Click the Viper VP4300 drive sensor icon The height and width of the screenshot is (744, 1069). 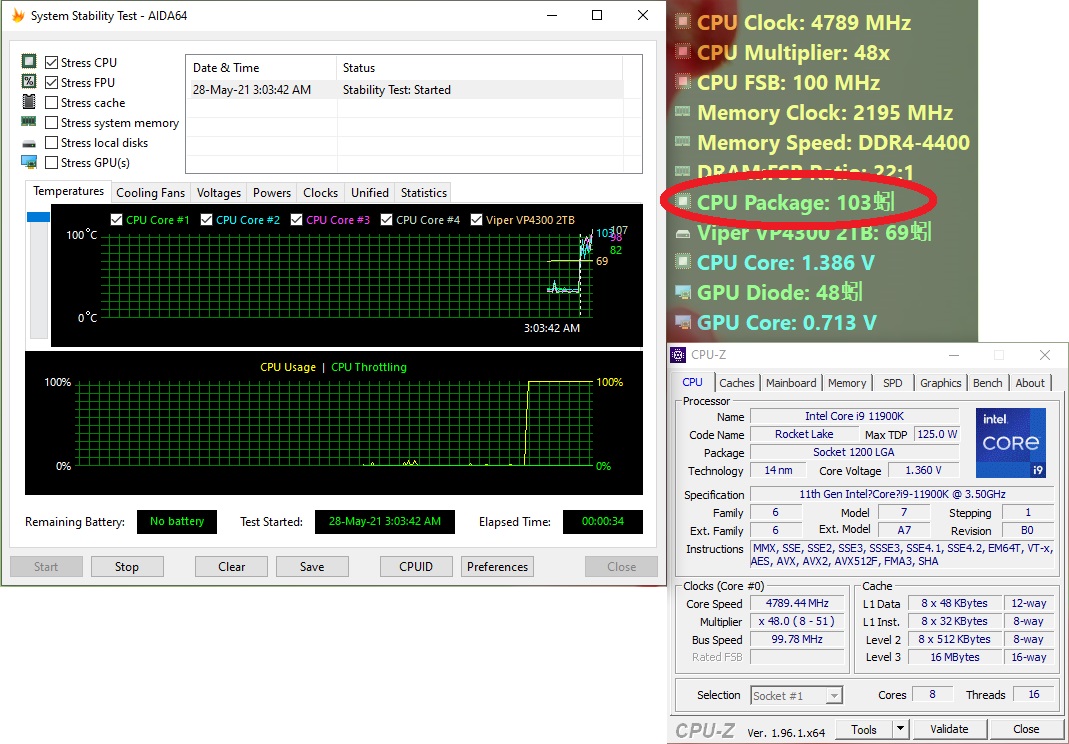pyautogui.click(x=682, y=233)
